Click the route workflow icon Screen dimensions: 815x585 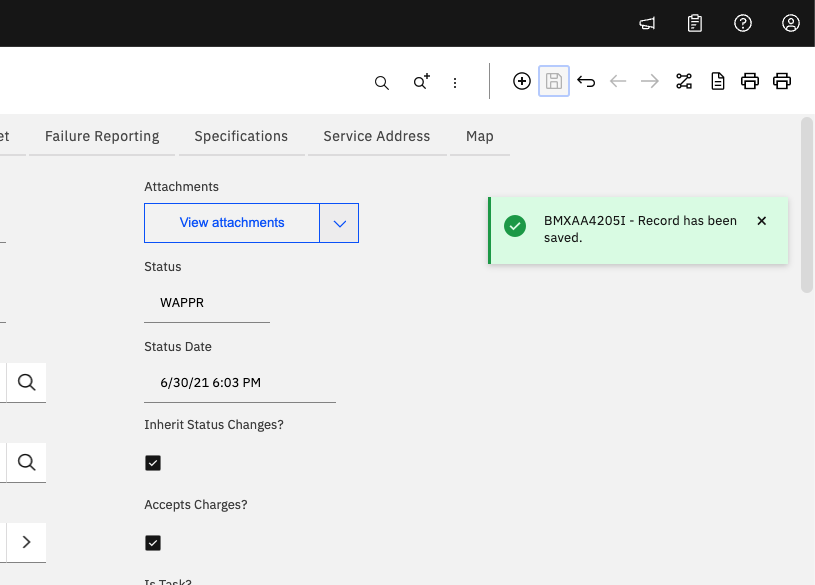[x=684, y=82]
